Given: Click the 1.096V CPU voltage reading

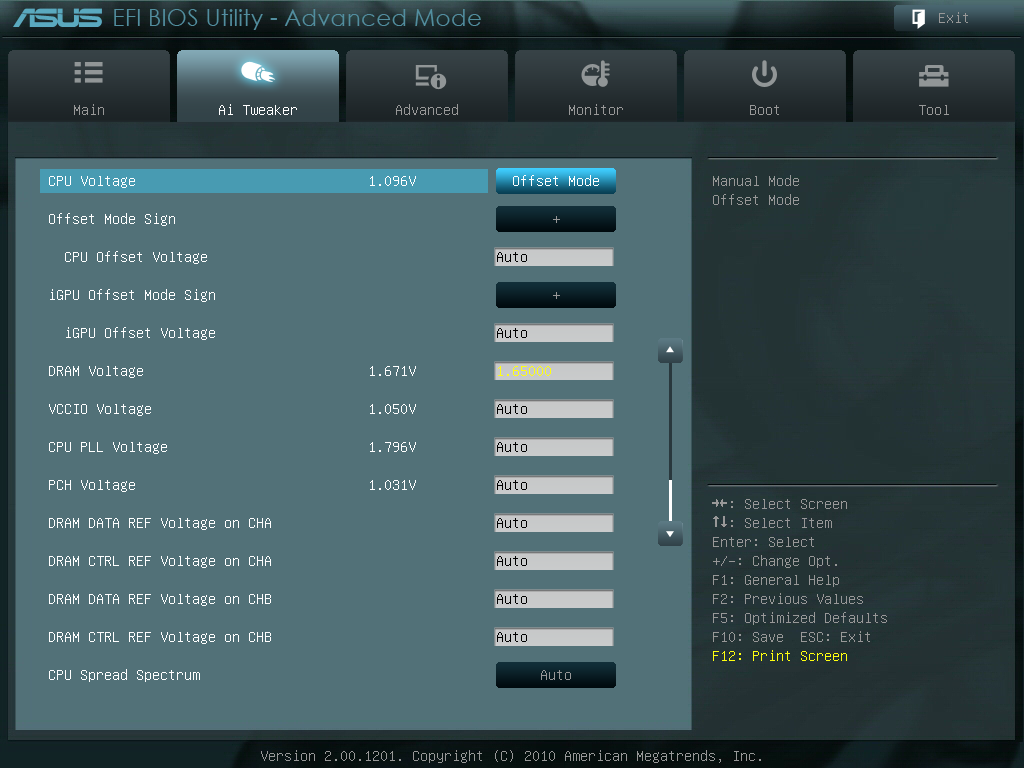Looking at the screenshot, I should pyautogui.click(x=392, y=181).
